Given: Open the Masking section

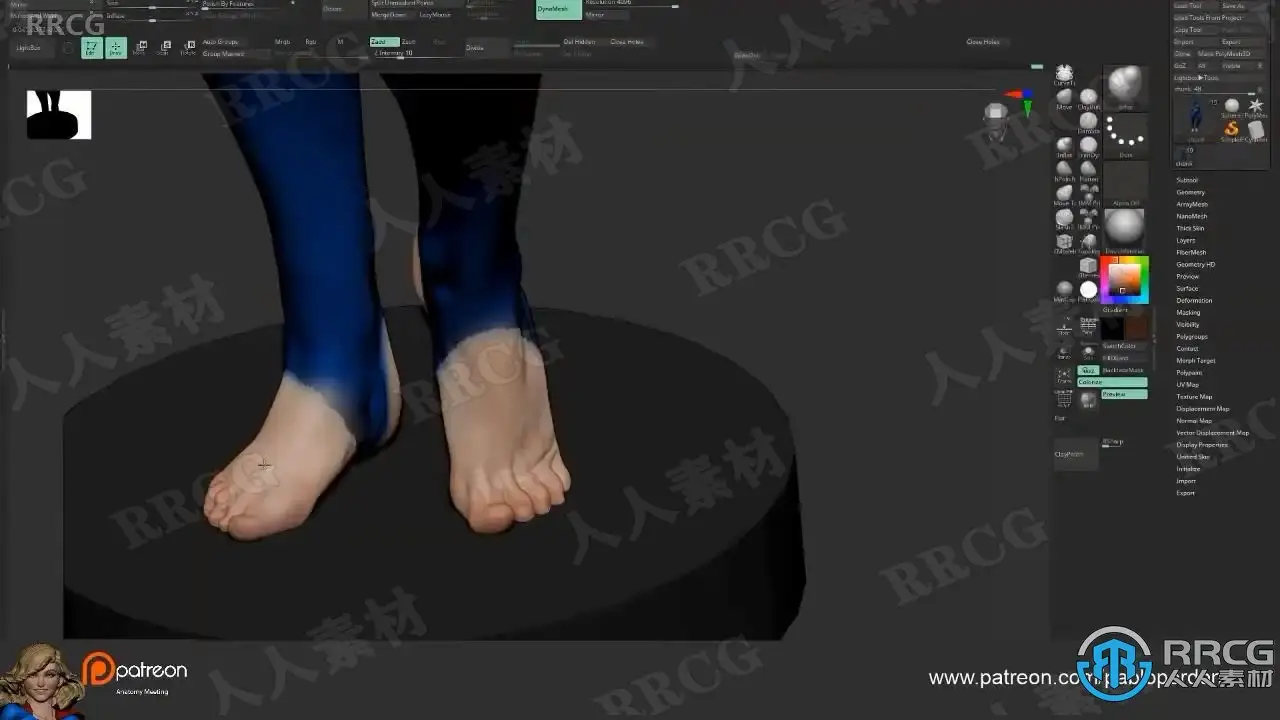Looking at the screenshot, I should pos(1188,312).
